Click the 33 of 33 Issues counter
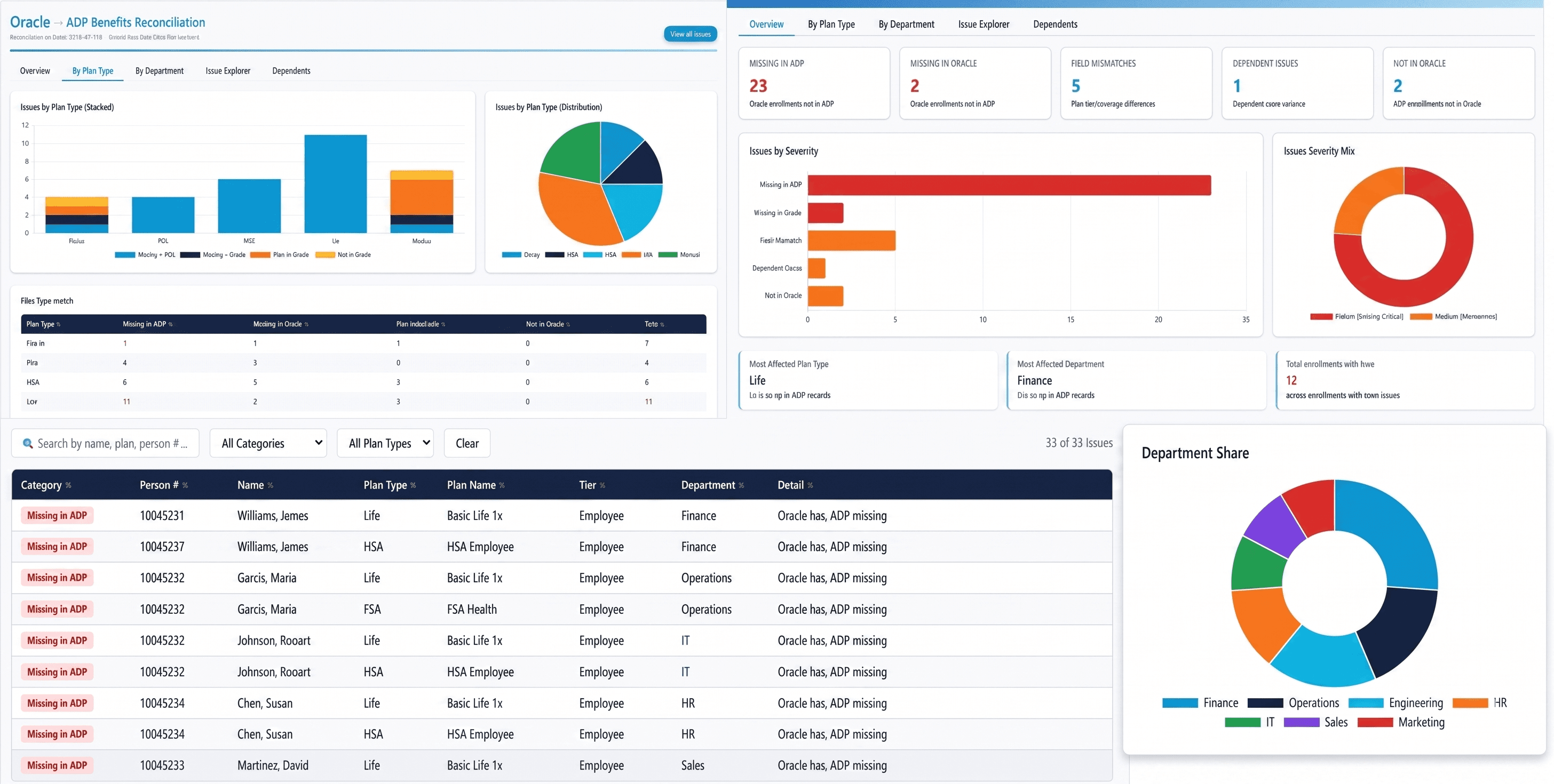This screenshot has width=1554, height=784. (x=1079, y=443)
